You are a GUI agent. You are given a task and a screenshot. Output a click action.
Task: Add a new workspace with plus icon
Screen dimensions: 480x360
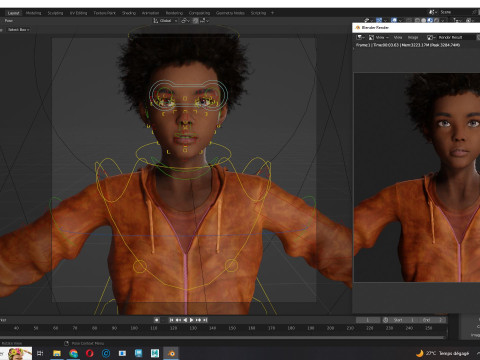pos(272,13)
